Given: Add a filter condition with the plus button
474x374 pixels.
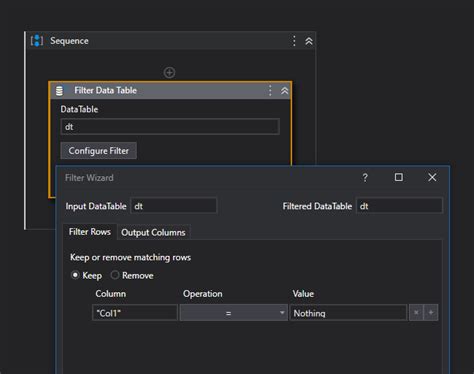Looking at the screenshot, I should click(431, 313).
